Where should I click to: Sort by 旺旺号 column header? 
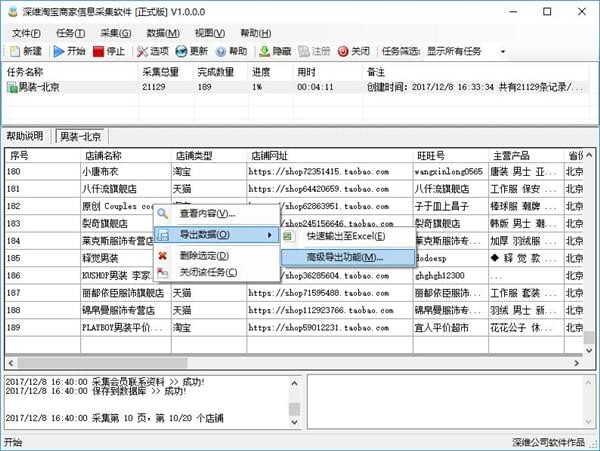pyautogui.click(x=451, y=156)
